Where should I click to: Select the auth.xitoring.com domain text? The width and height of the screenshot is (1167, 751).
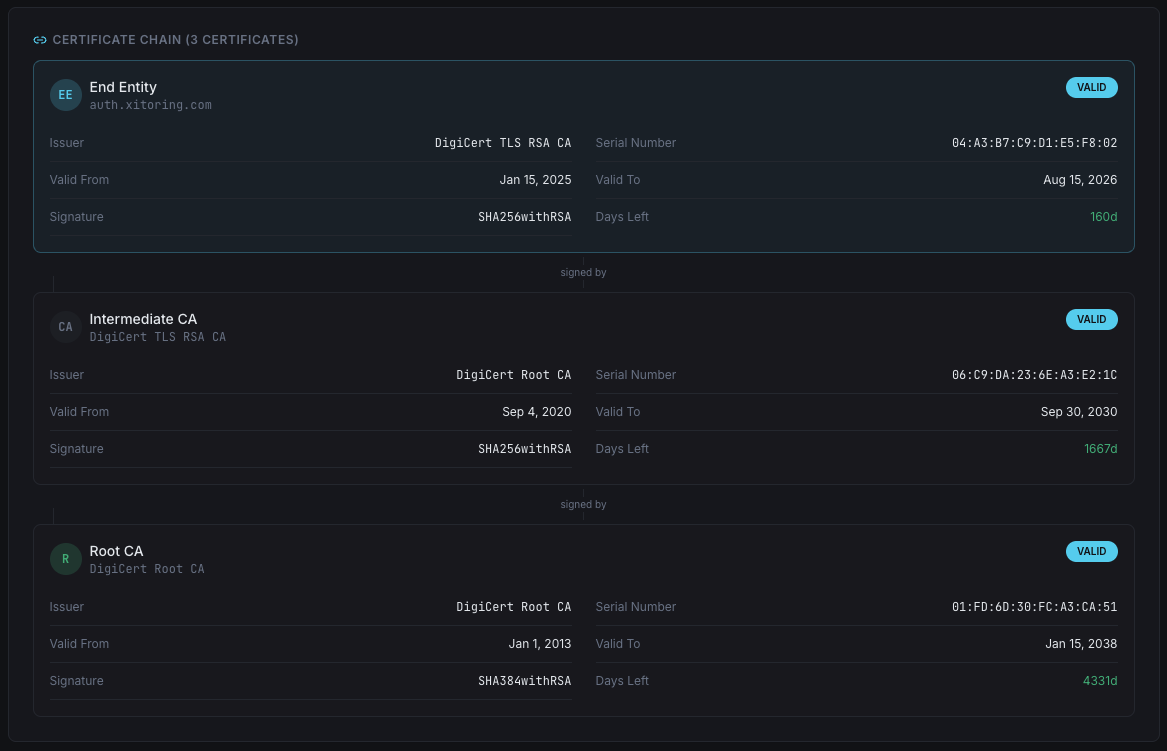click(x=150, y=105)
